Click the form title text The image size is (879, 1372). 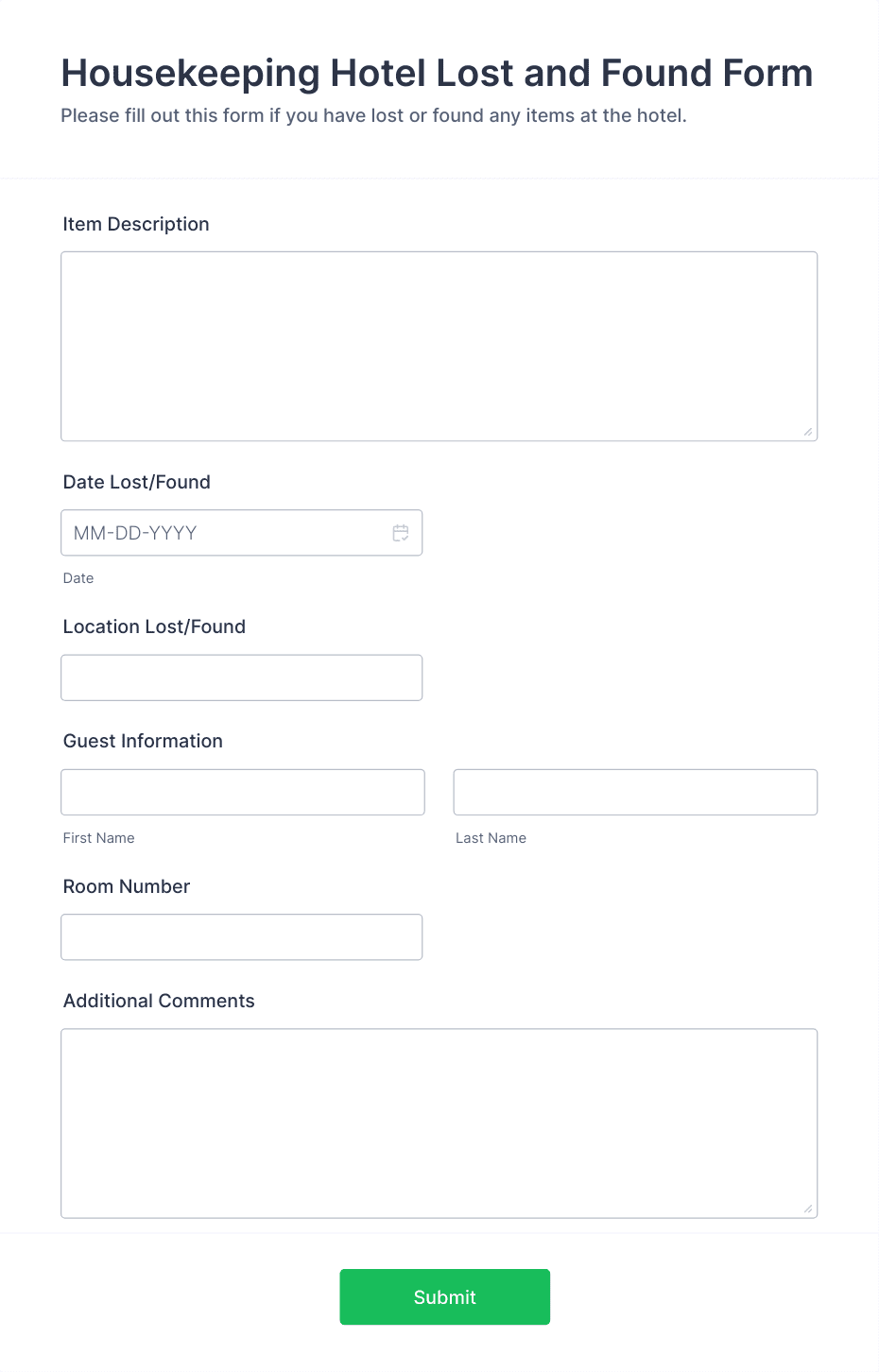click(437, 73)
